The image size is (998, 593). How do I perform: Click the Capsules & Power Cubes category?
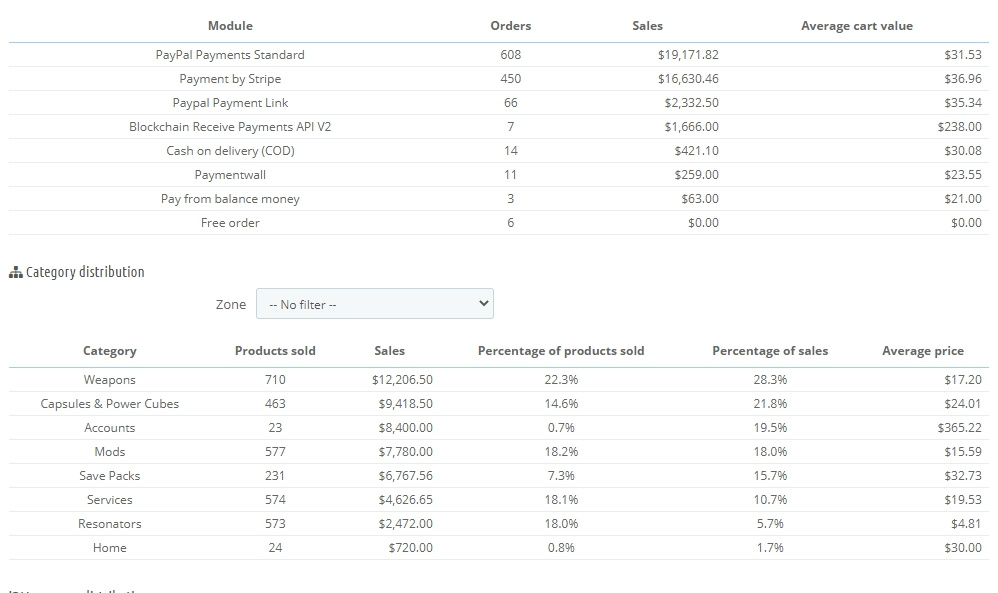click(110, 404)
